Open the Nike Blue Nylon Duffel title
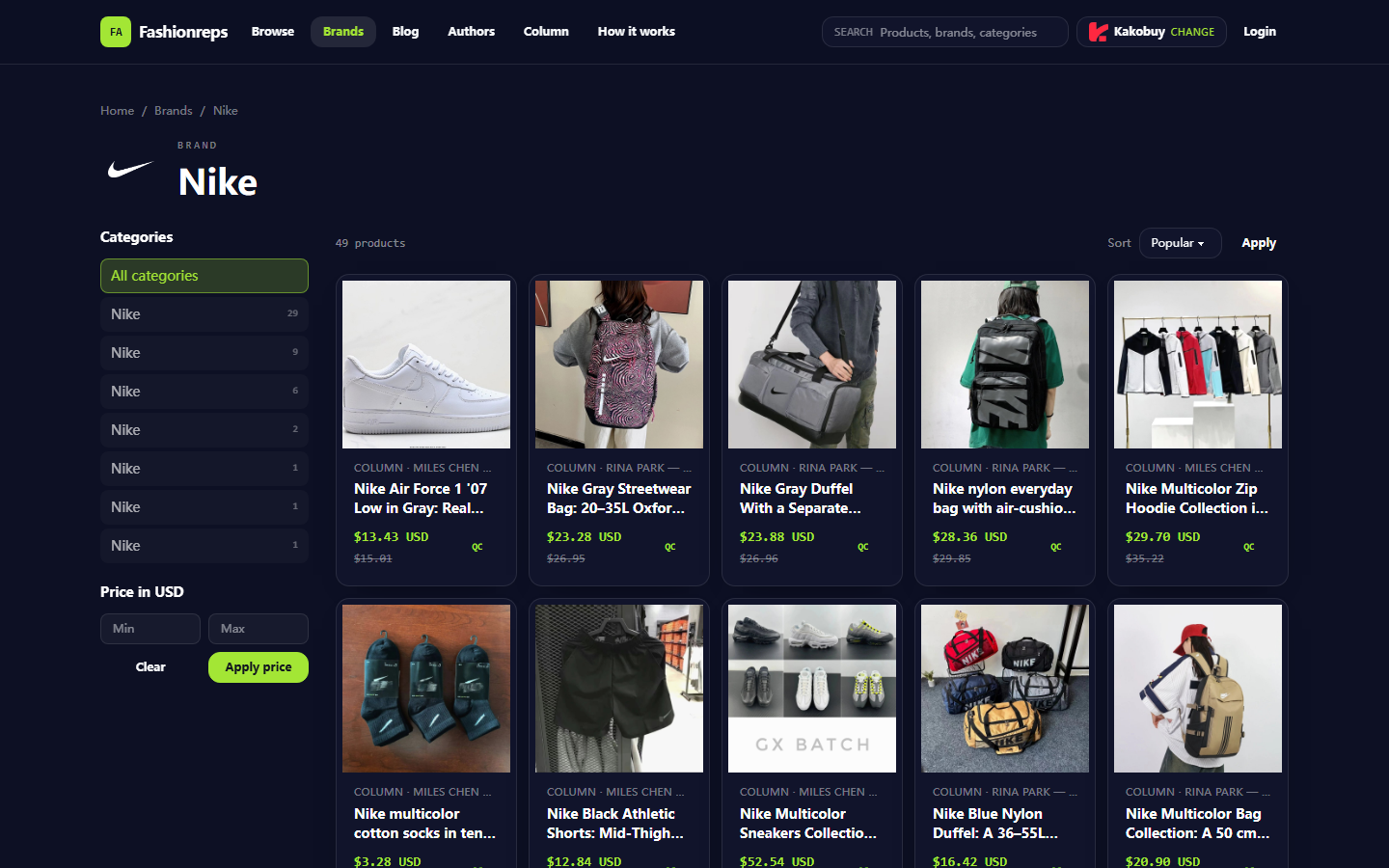The image size is (1389, 868). click(x=995, y=824)
